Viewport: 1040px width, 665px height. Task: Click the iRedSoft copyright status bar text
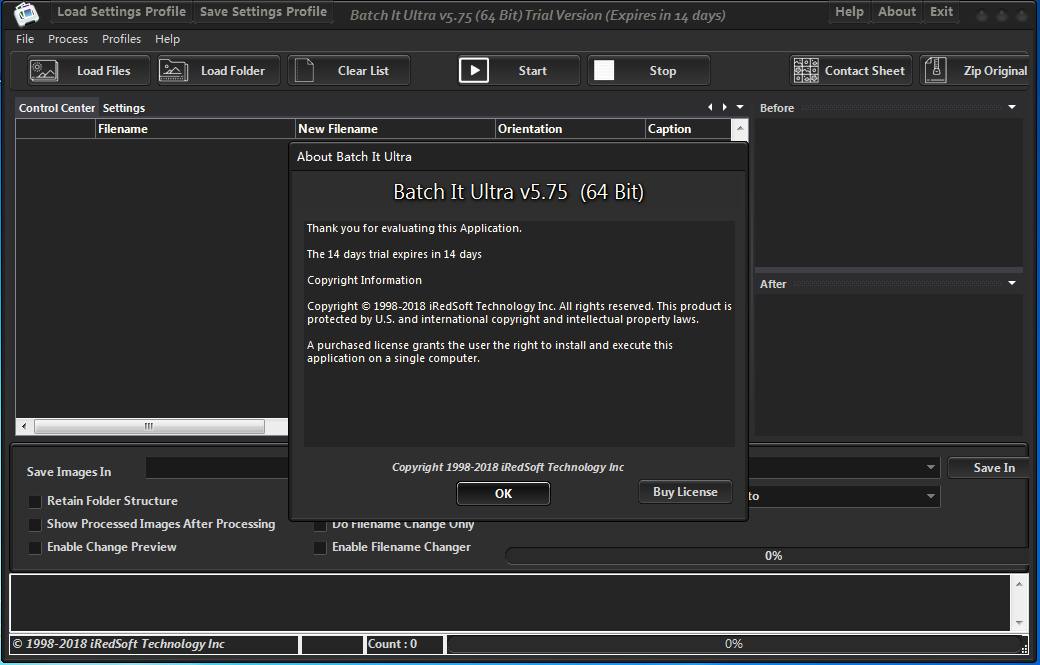119,644
